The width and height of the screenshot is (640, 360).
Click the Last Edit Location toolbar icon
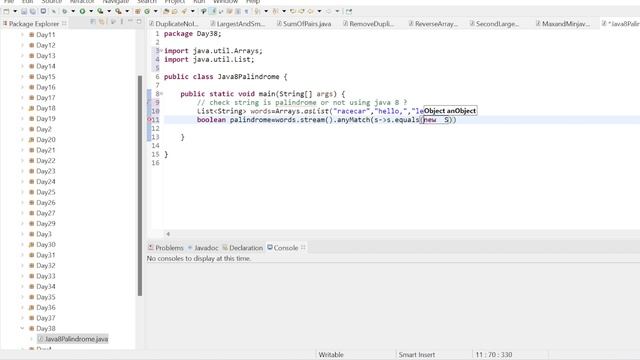click(x=293, y=11)
